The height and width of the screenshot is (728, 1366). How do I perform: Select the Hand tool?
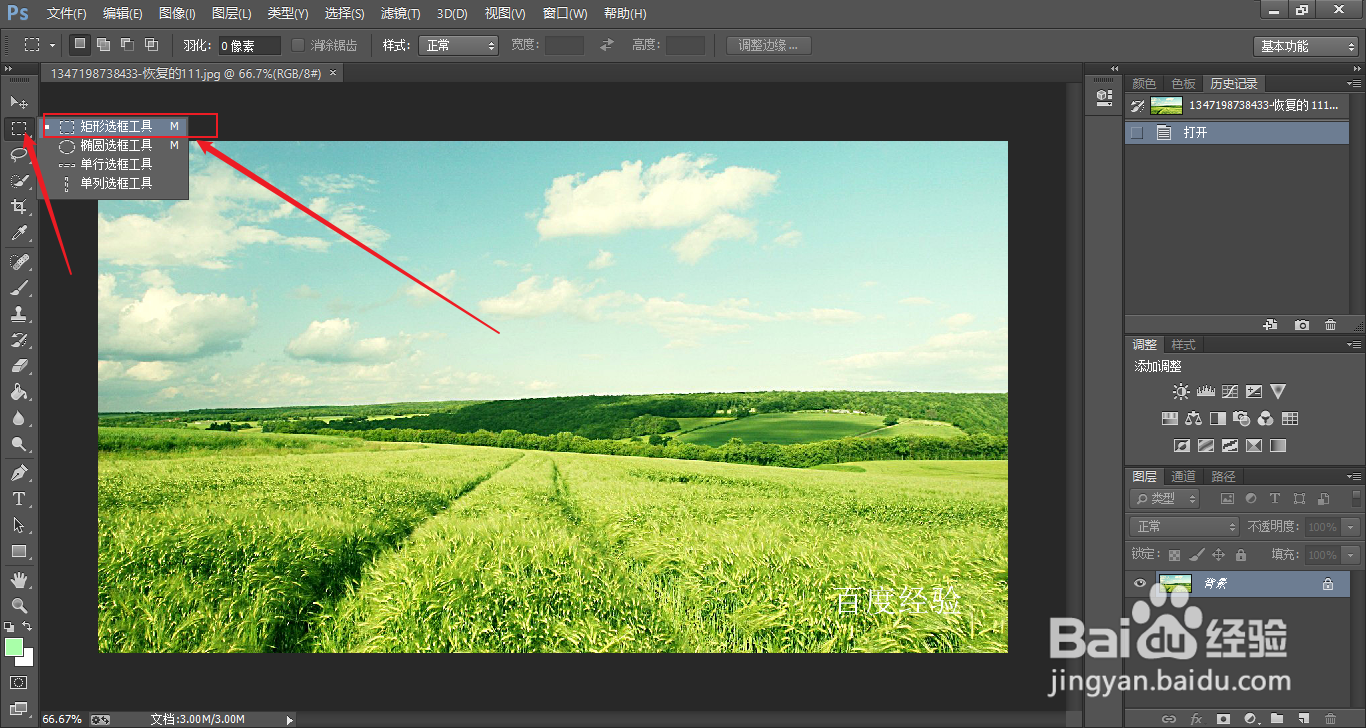click(18, 579)
